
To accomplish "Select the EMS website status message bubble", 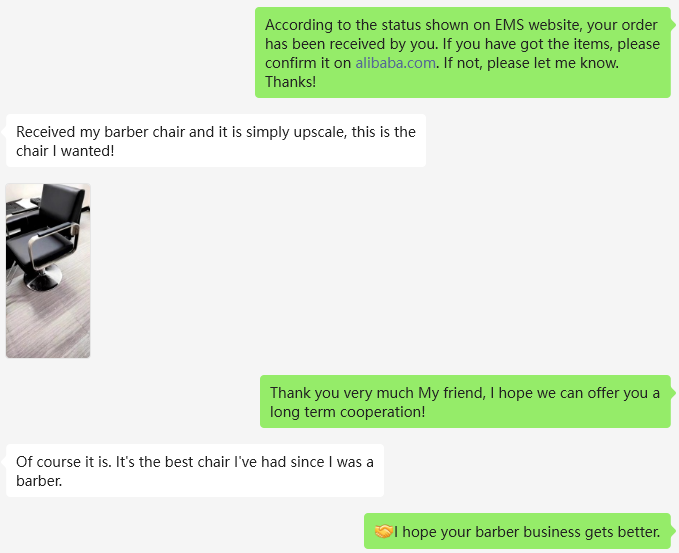I will [462, 53].
